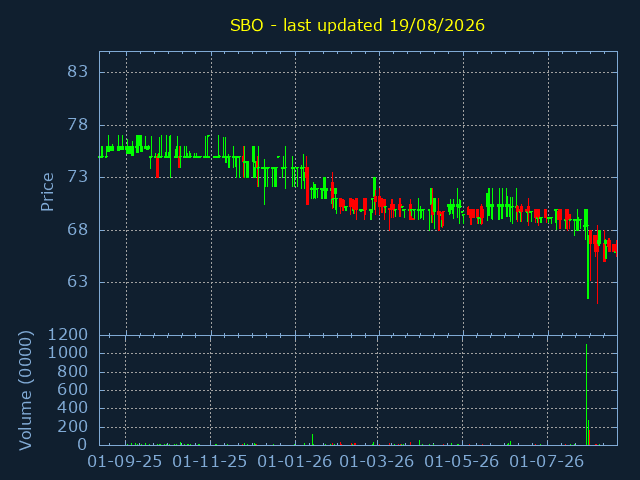Select the 01-11-25 date label

click(x=210, y=462)
